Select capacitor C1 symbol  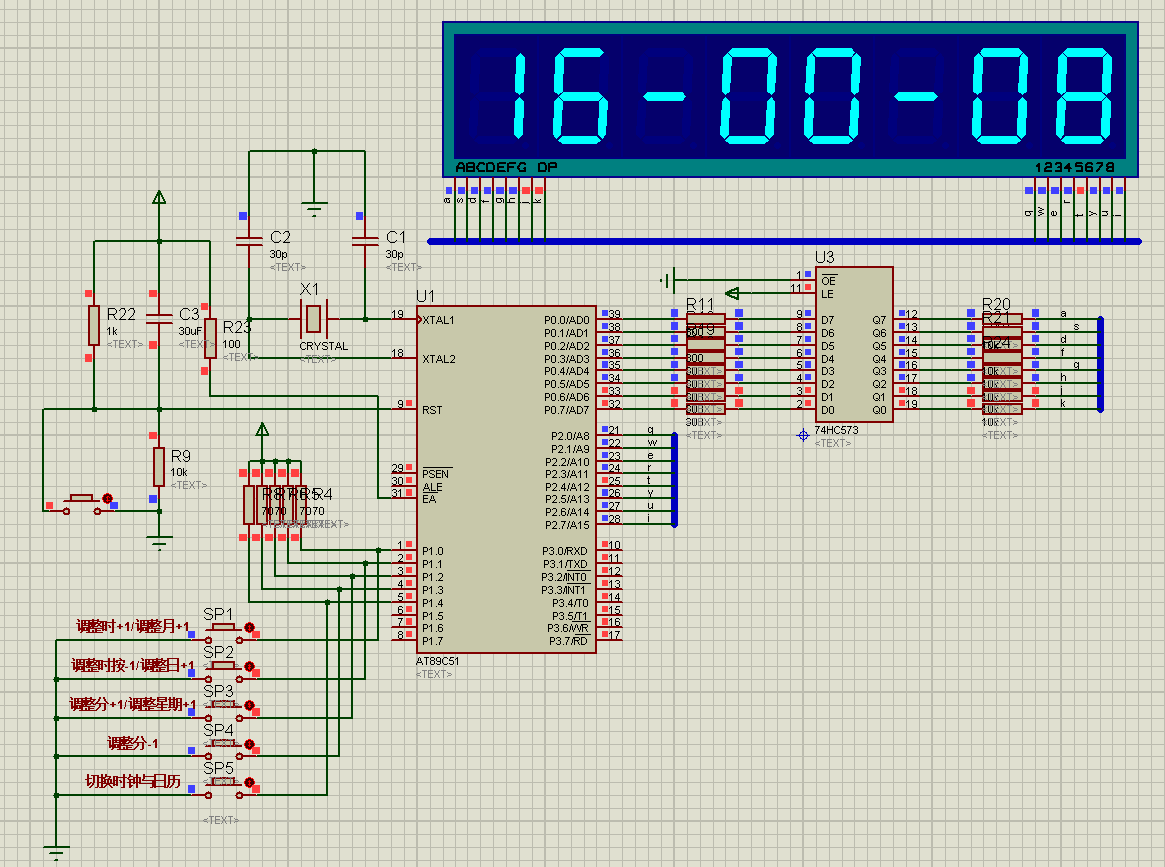365,240
